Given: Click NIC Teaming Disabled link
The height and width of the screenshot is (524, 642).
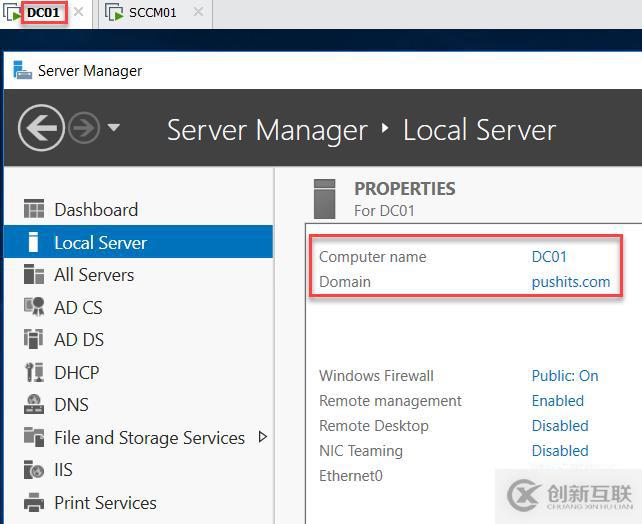Looking at the screenshot, I should tap(560, 450).
